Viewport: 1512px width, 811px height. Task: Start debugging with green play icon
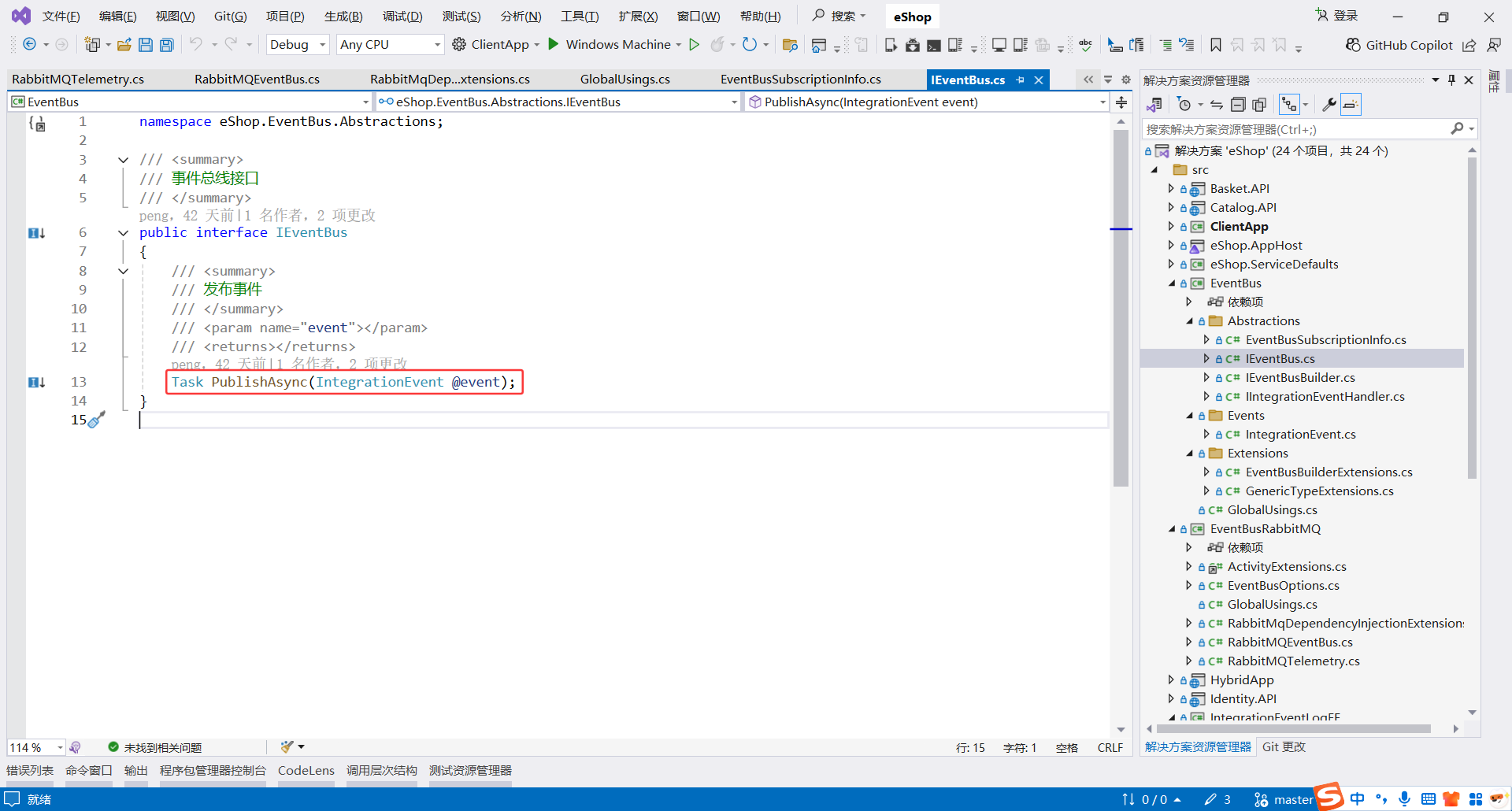pyautogui.click(x=553, y=44)
